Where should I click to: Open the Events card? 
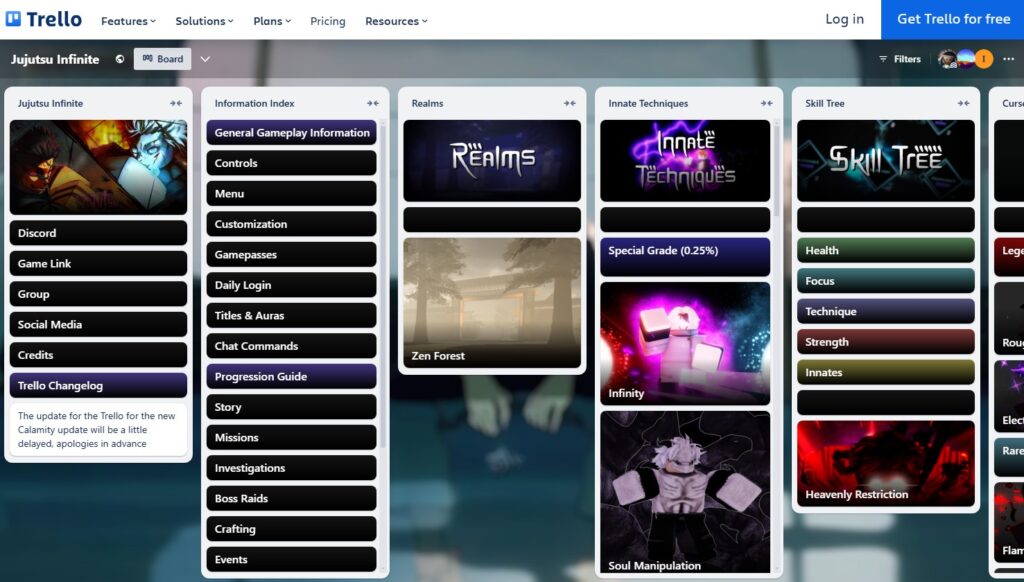[291, 559]
